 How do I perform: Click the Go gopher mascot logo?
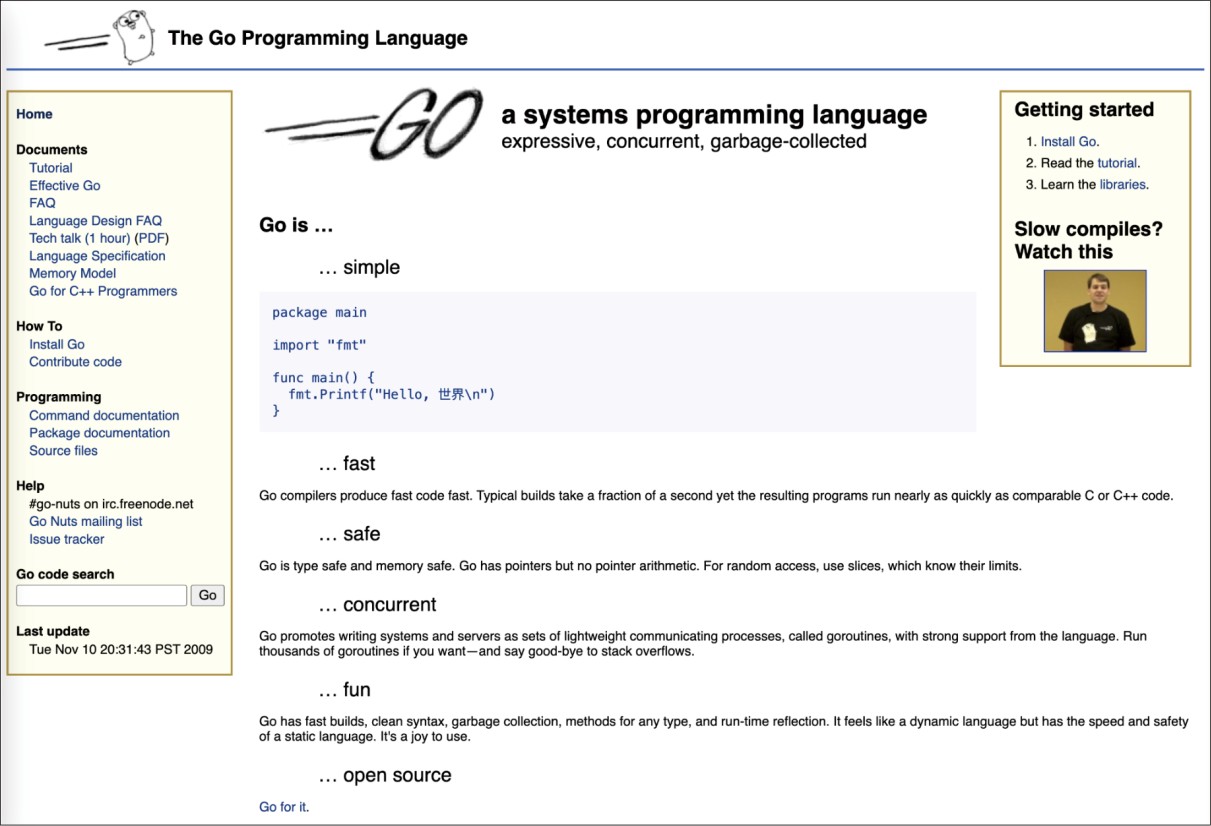[x=135, y=37]
